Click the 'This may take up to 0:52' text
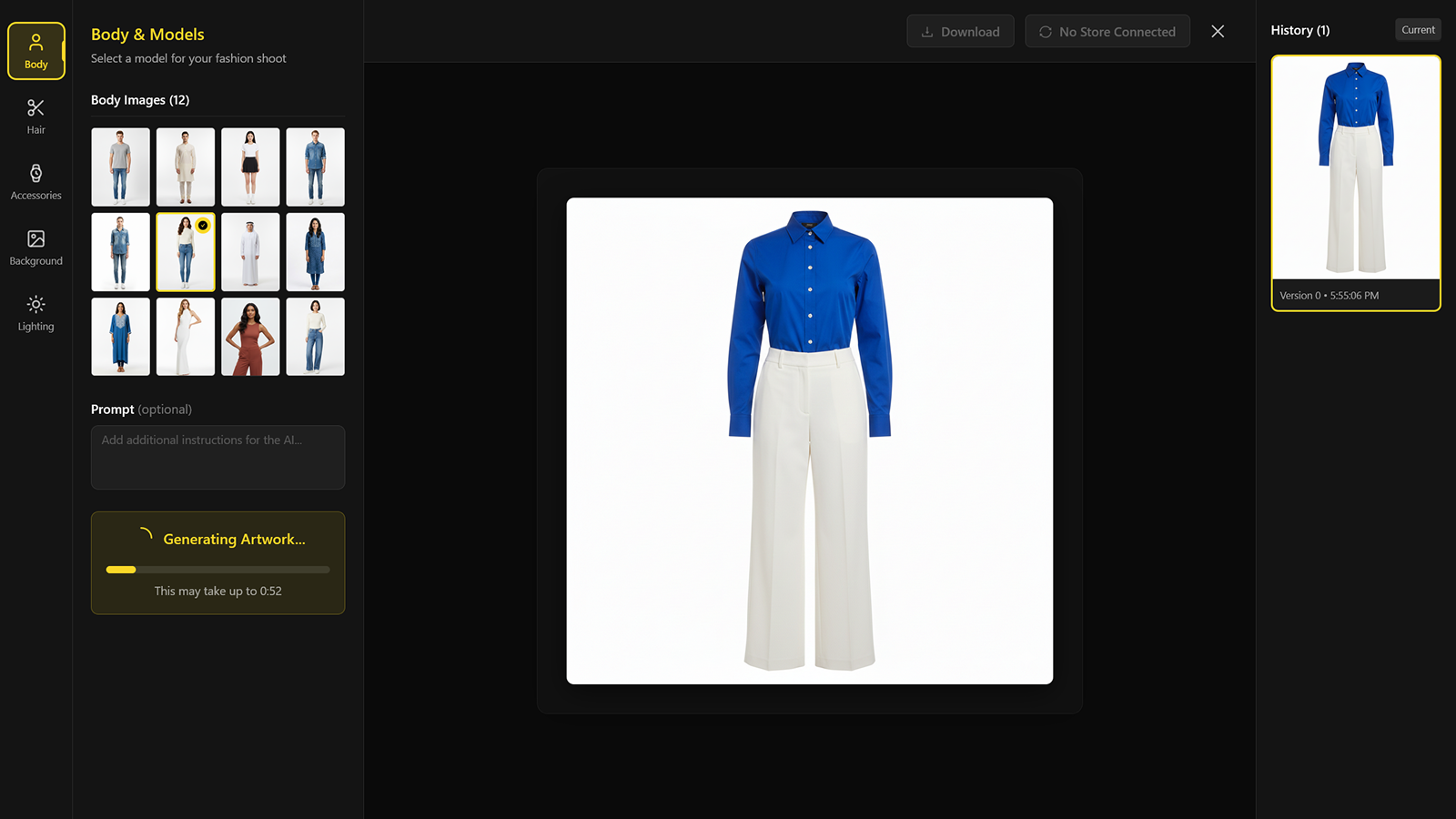Viewport: 1456px width, 819px height. click(x=217, y=591)
